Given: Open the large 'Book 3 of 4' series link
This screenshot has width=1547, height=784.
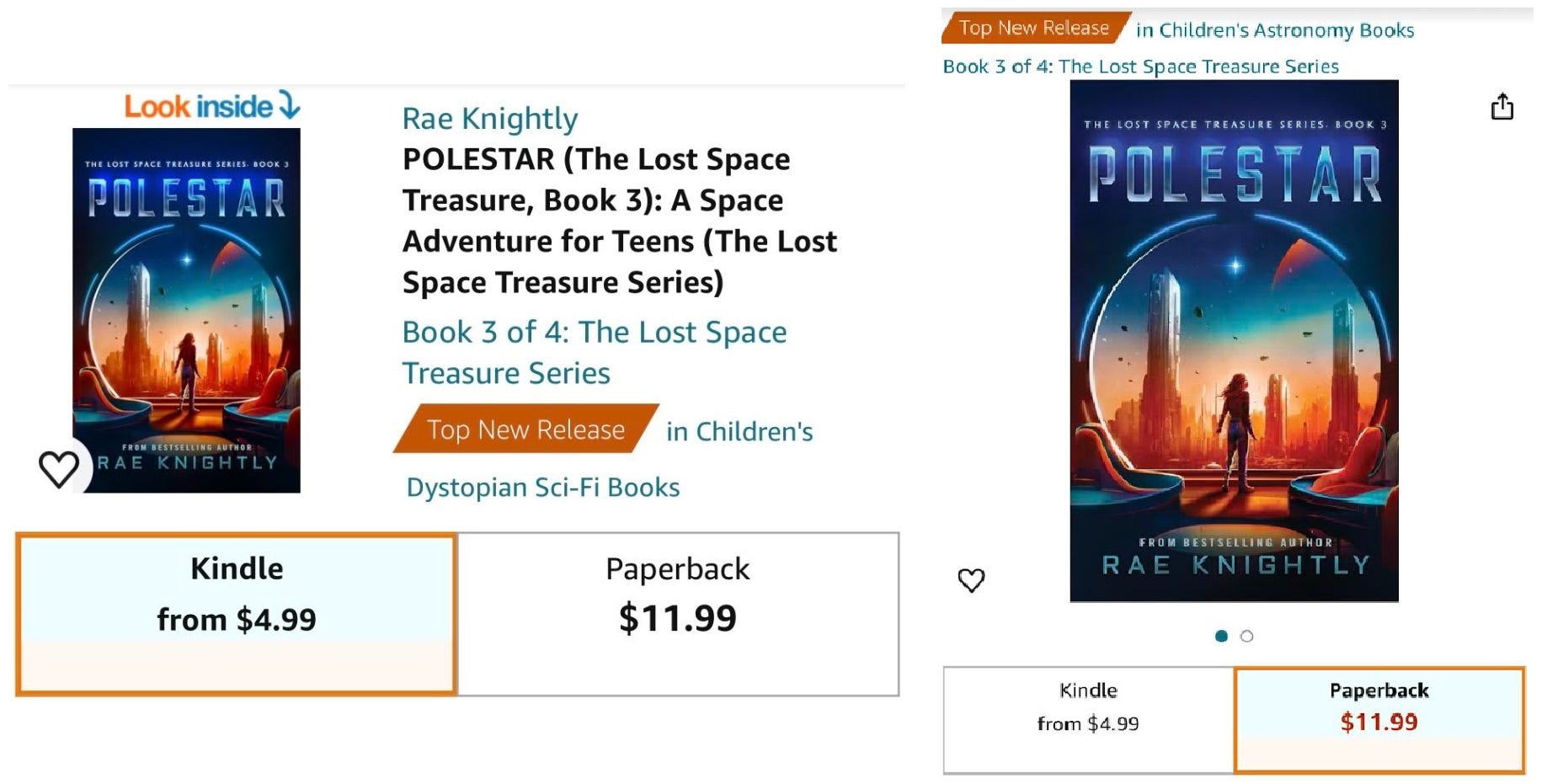Looking at the screenshot, I should click(594, 352).
